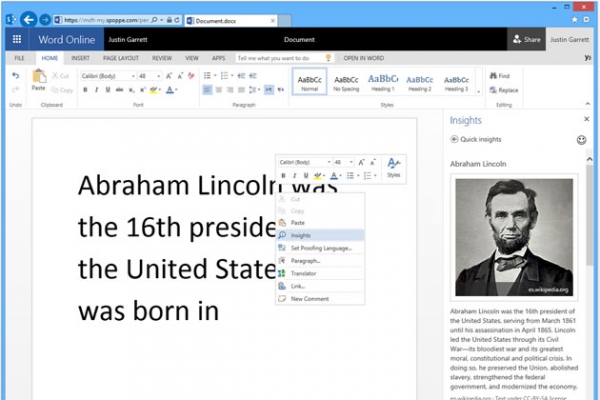
Task: Click the browser back arrow button
Action: coord(28,20)
